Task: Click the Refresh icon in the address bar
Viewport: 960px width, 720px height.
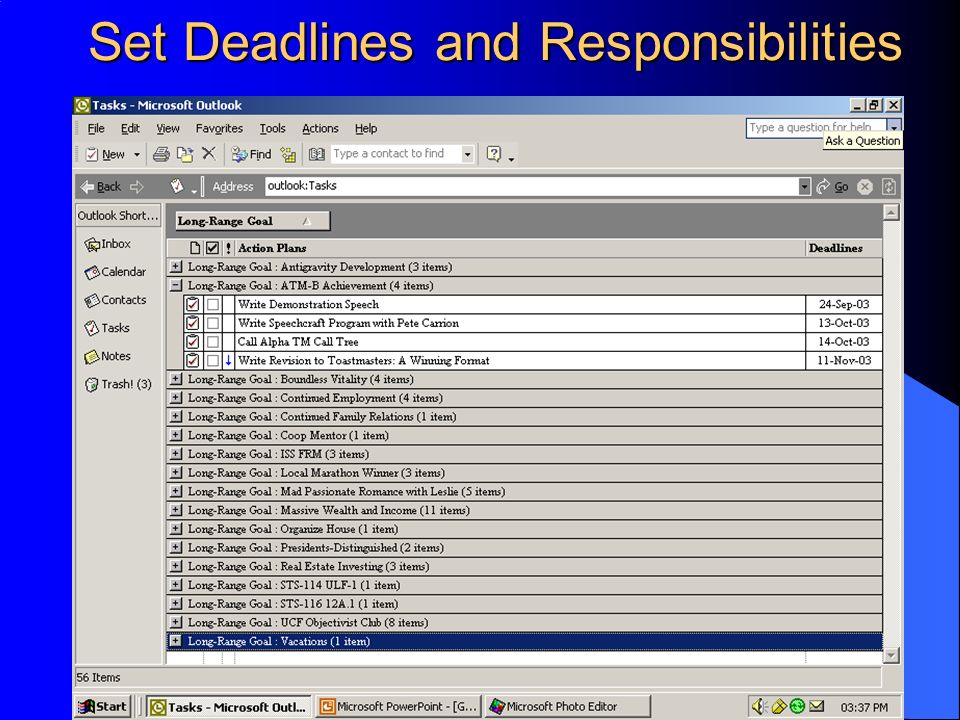Action: point(889,187)
